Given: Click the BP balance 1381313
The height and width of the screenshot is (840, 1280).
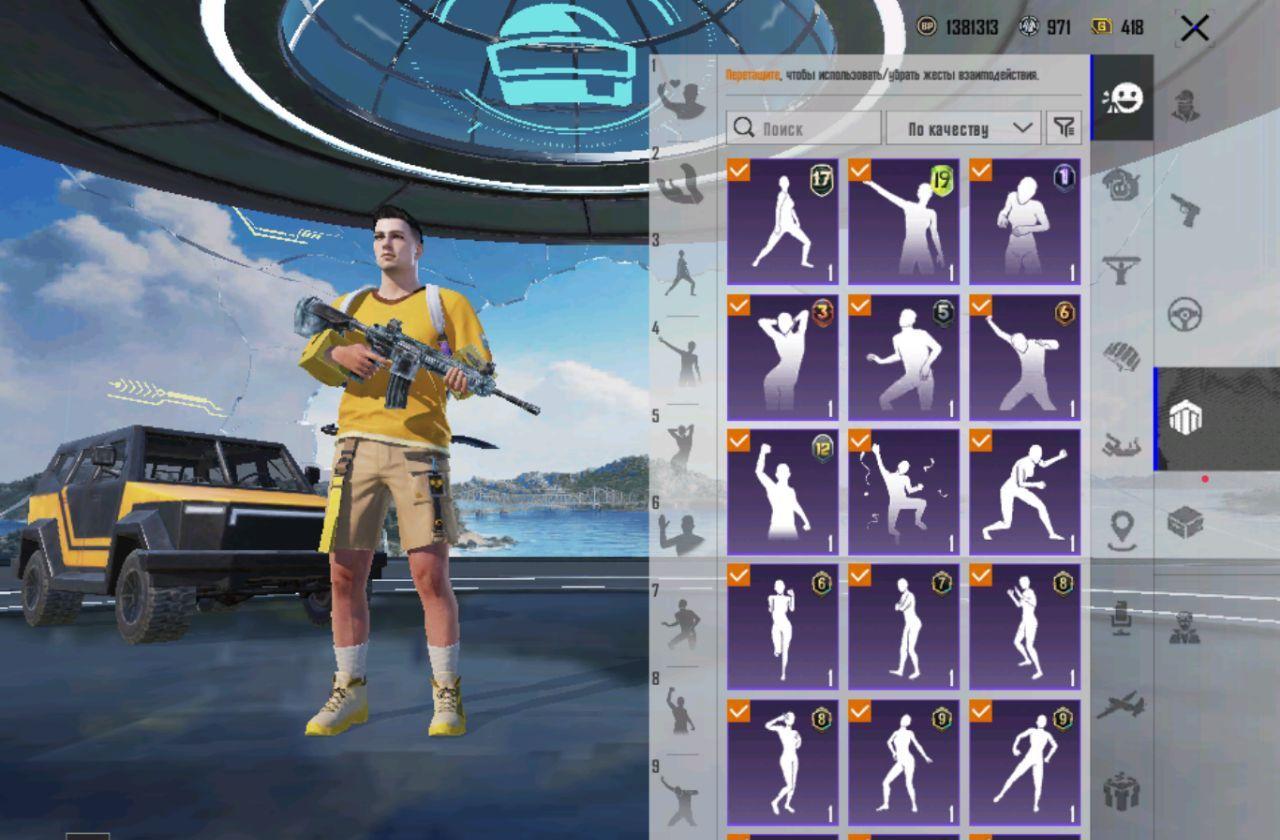Looking at the screenshot, I should tap(972, 27).
